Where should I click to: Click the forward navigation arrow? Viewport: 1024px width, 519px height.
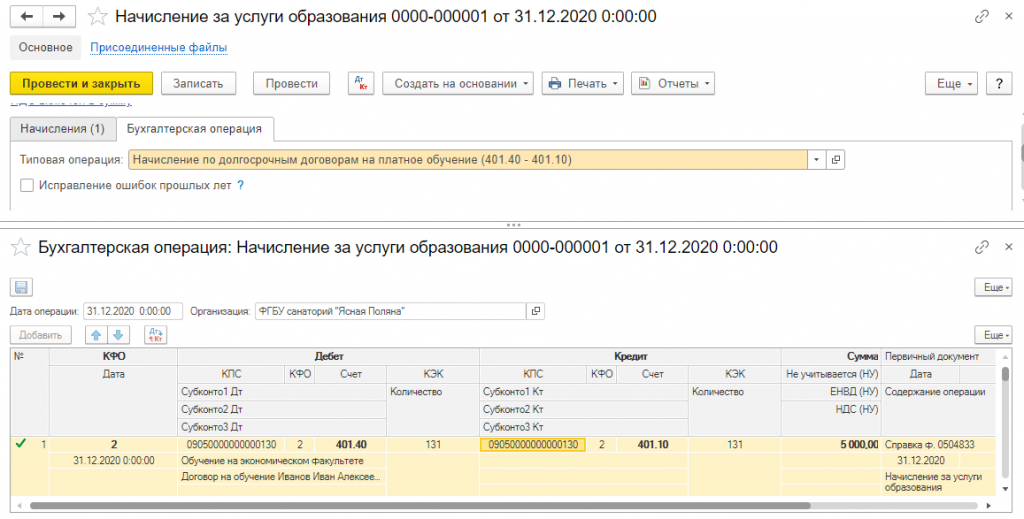(x=59, y=17)
